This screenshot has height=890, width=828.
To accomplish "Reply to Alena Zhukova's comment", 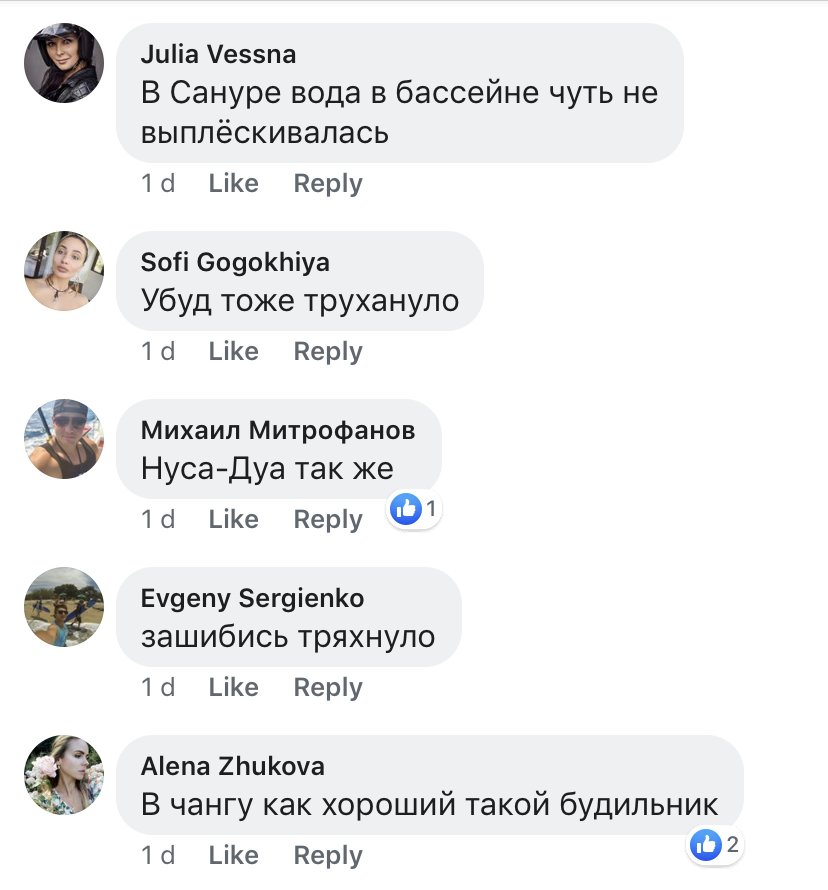I will [328, 856].
